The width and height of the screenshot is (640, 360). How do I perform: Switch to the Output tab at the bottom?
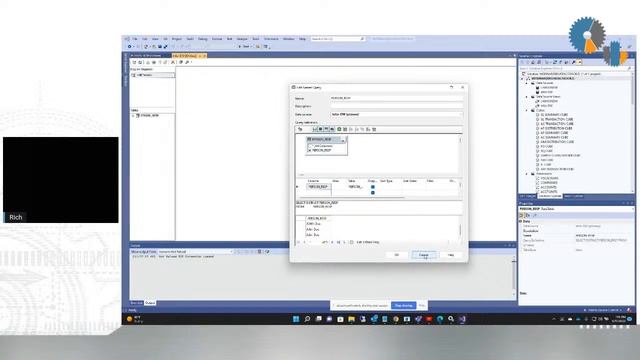tap(150, 303)
